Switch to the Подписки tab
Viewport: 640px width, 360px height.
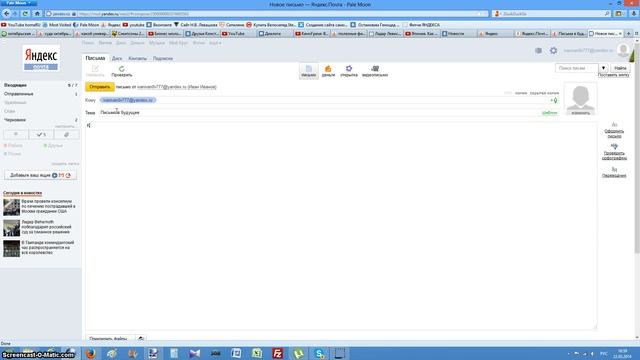[x=163, y=58]
